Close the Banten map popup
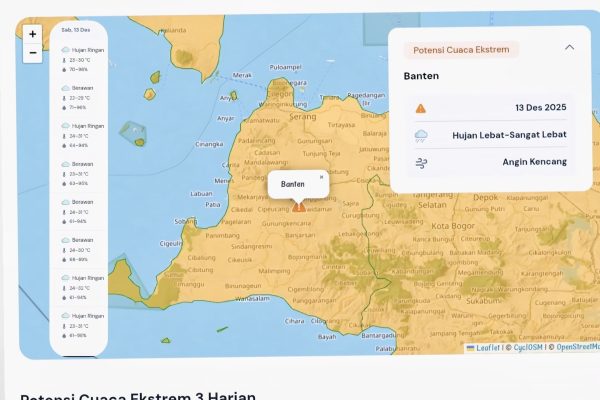The height and width of the screenshot is (400, 600). 321,177
